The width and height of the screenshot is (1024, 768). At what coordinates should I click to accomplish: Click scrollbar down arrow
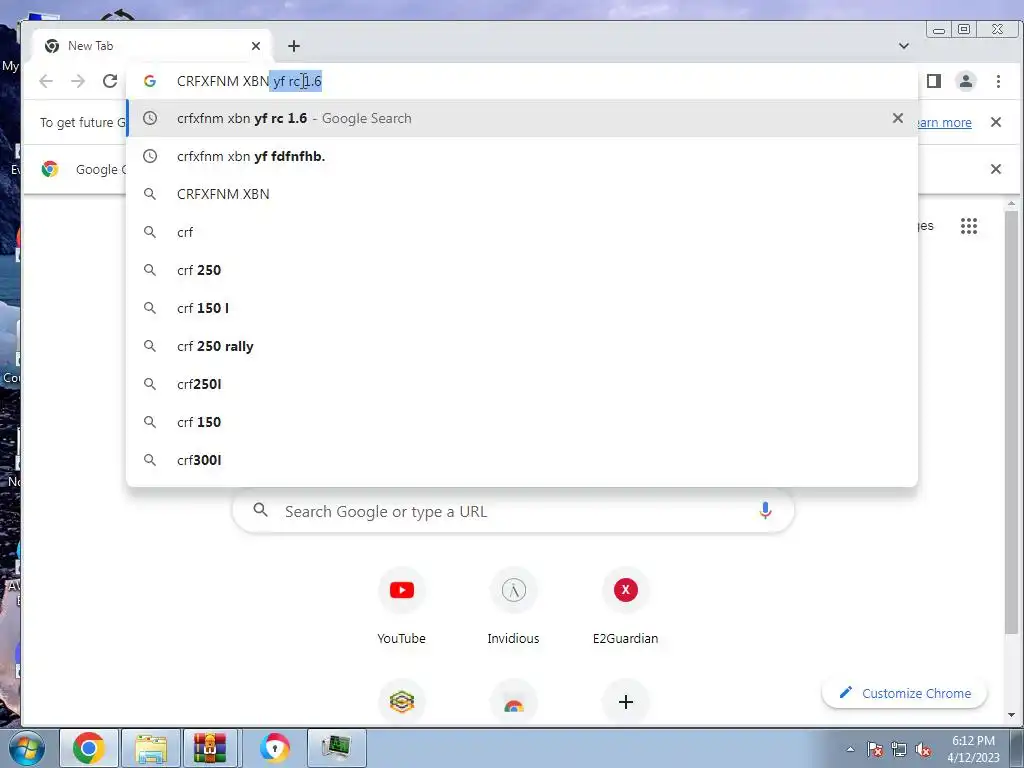point(1011,716)
